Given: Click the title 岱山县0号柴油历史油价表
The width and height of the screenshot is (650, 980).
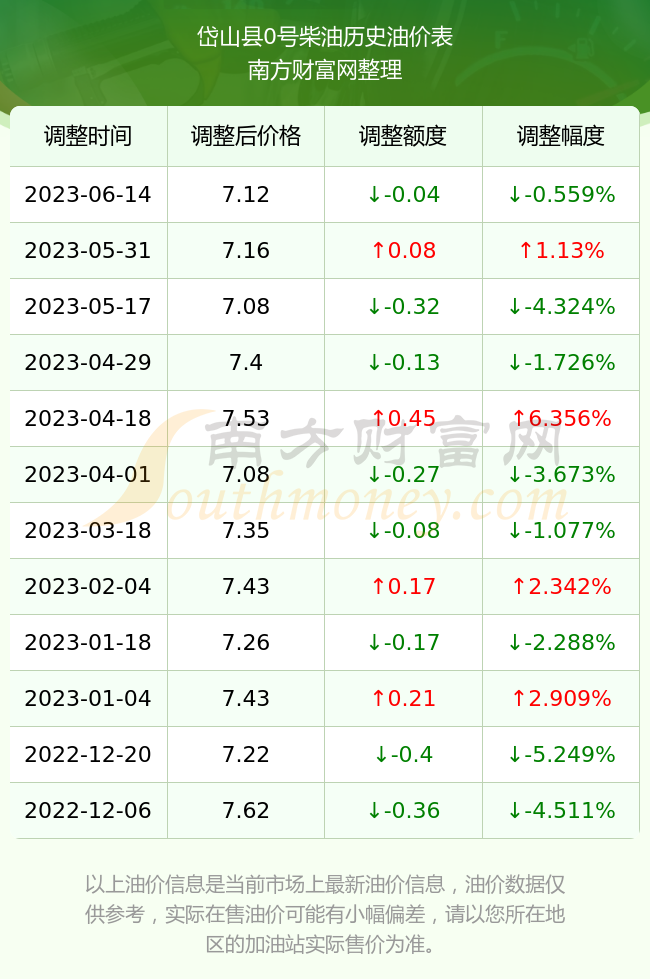Looking at the screenshot, I should [325, 37].
